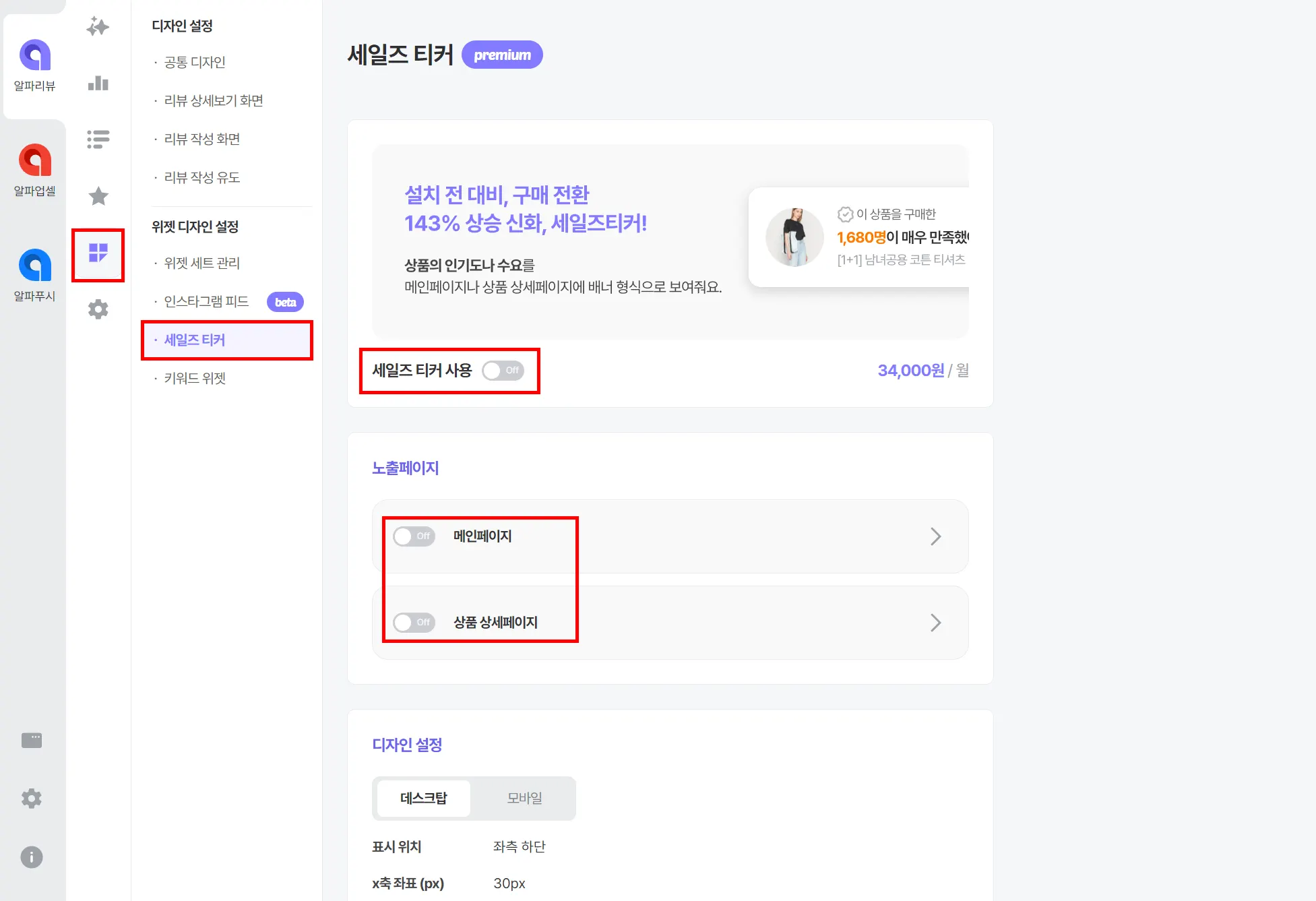Viewport: 1316px width, 901px height.
Task: Open the 키워드 위젯 menu item
Action: [x=195, y=379]
